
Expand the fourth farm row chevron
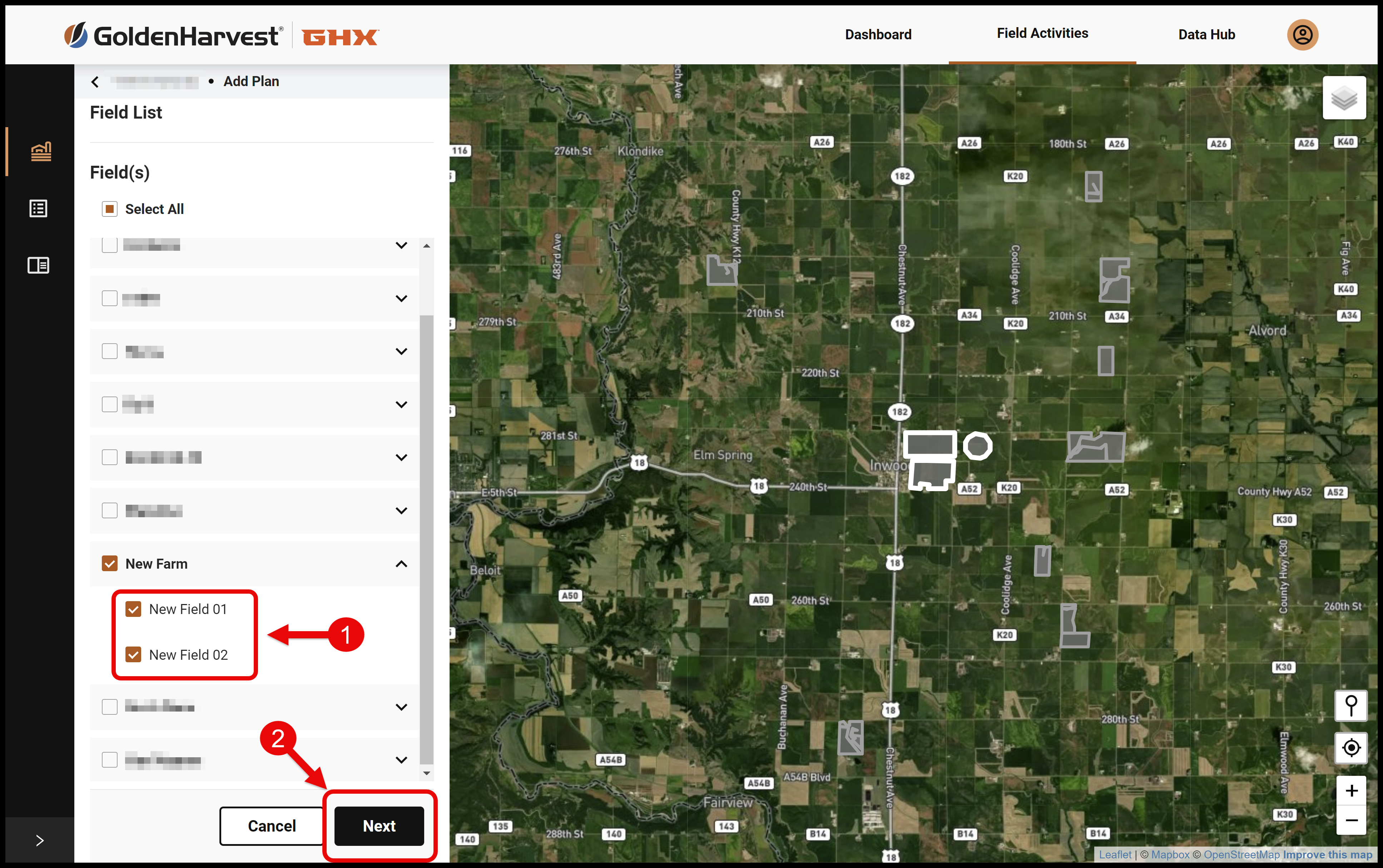pyautogui.click(x=401, y=405)
